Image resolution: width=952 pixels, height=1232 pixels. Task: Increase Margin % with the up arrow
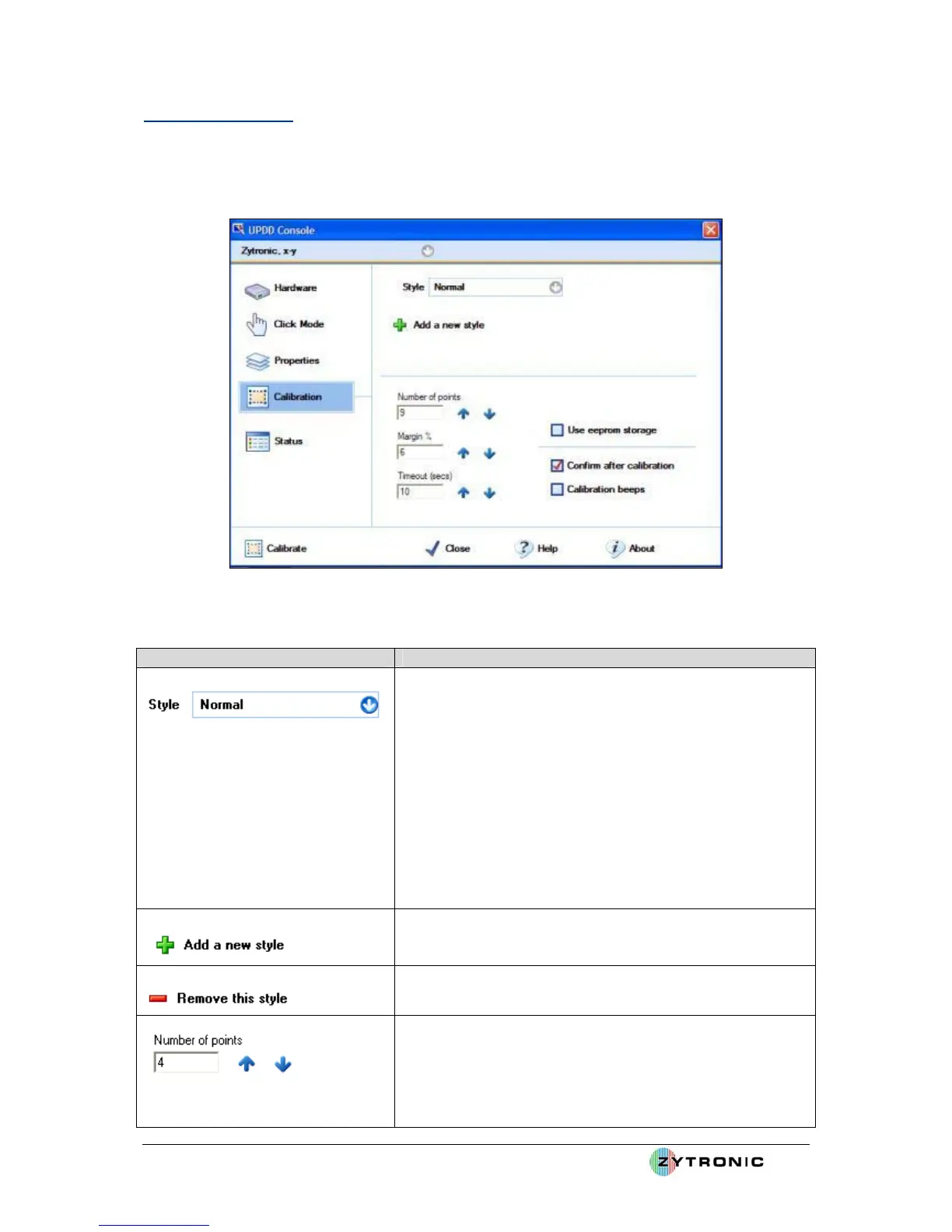pyautogui.click(x=464, y=453)
